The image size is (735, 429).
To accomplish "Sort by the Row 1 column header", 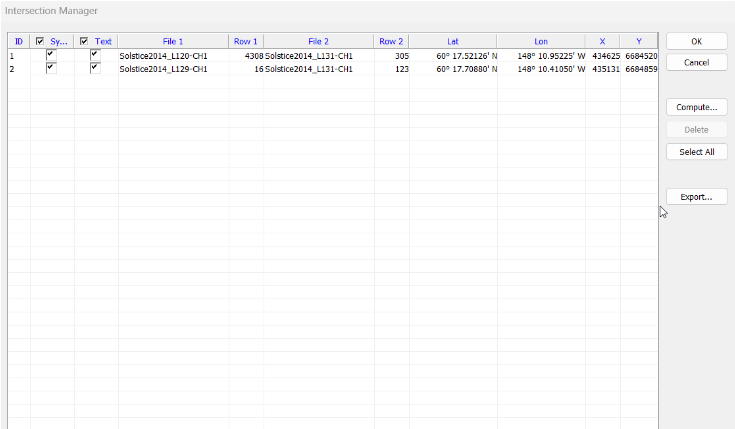I will [x=246, y=41].
